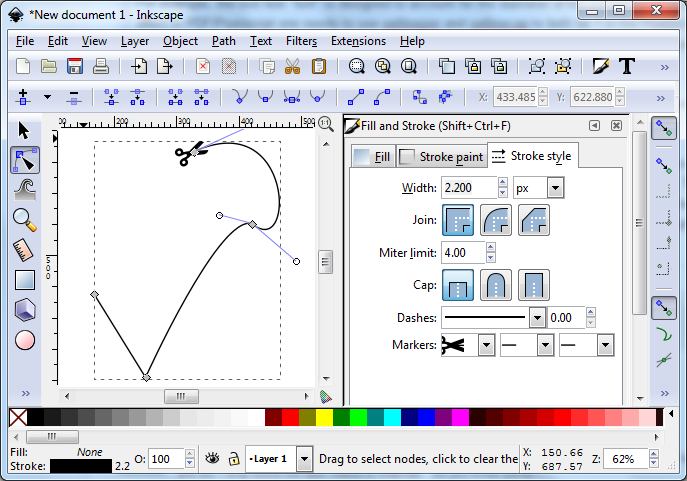Select the Bevel join option
The width and height of the screenshot is (687, 481).
(534, 220)
